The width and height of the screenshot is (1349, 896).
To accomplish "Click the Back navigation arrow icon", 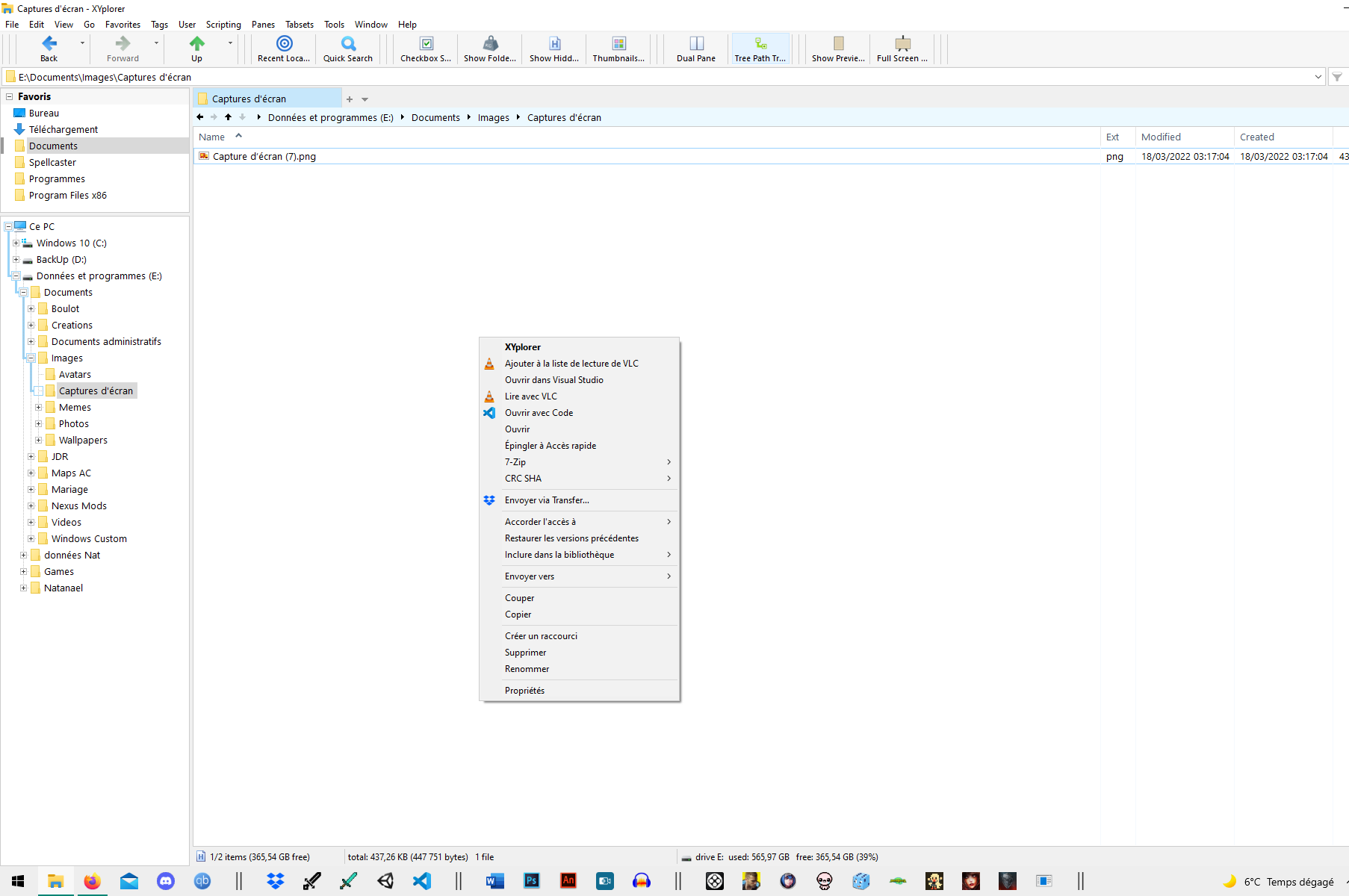I will pyautogui.click(x=49, y=44).
